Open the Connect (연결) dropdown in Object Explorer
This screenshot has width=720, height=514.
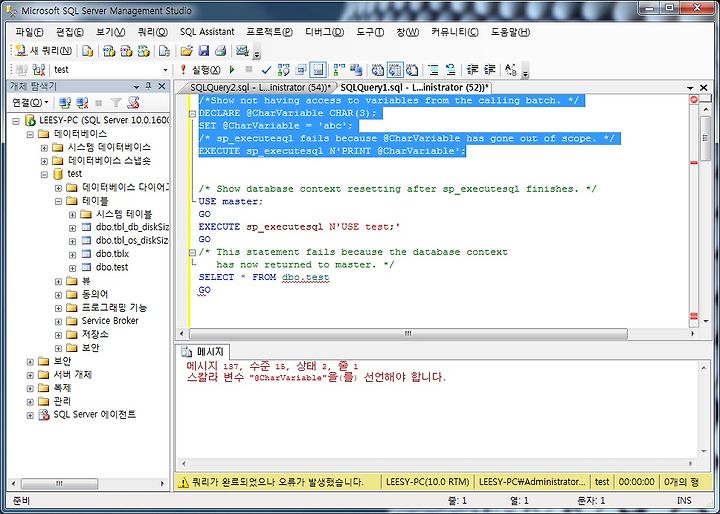[x=30, y=102]
